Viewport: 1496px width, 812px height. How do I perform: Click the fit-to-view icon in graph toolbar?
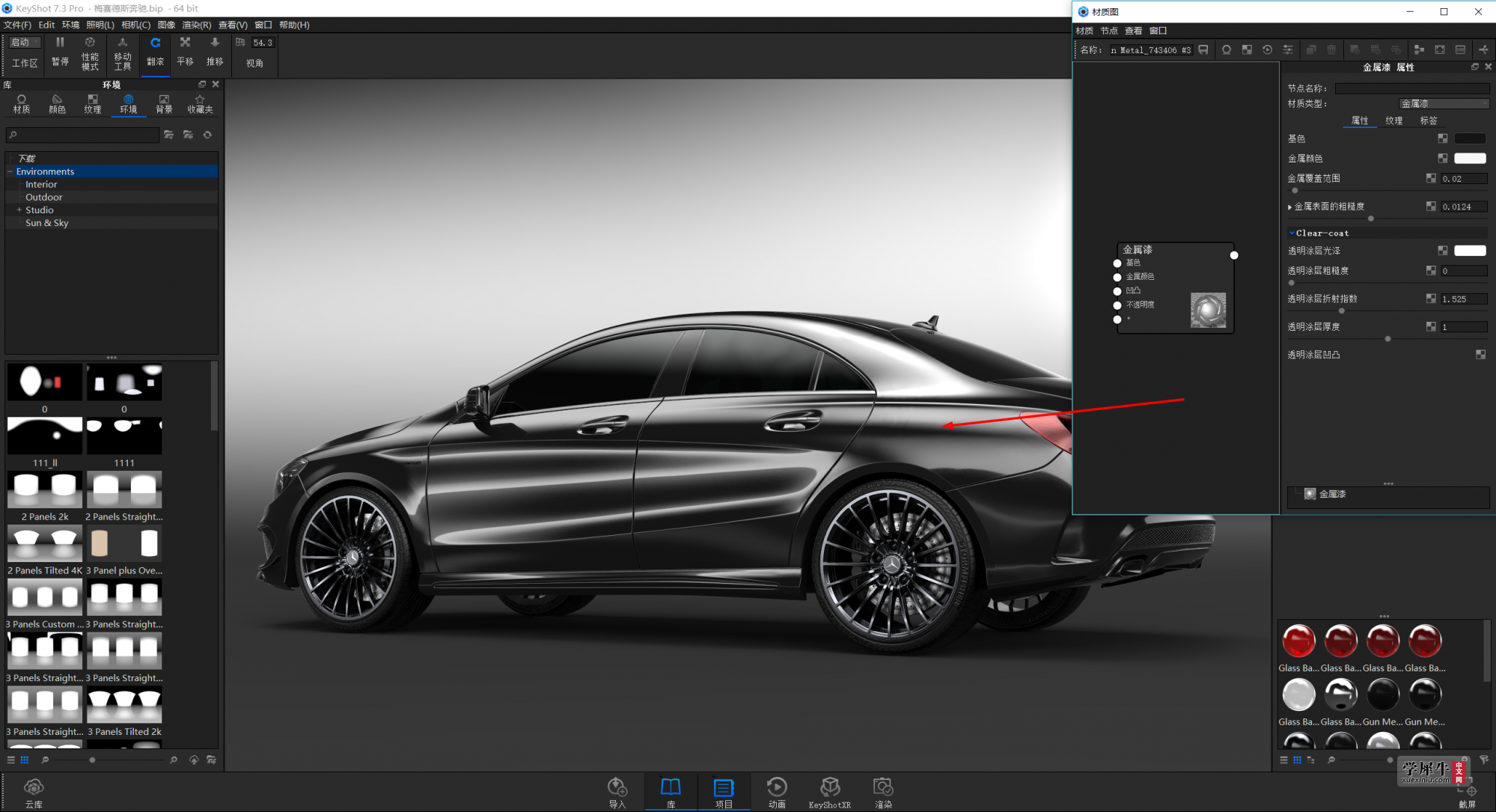pos(1440,49)
